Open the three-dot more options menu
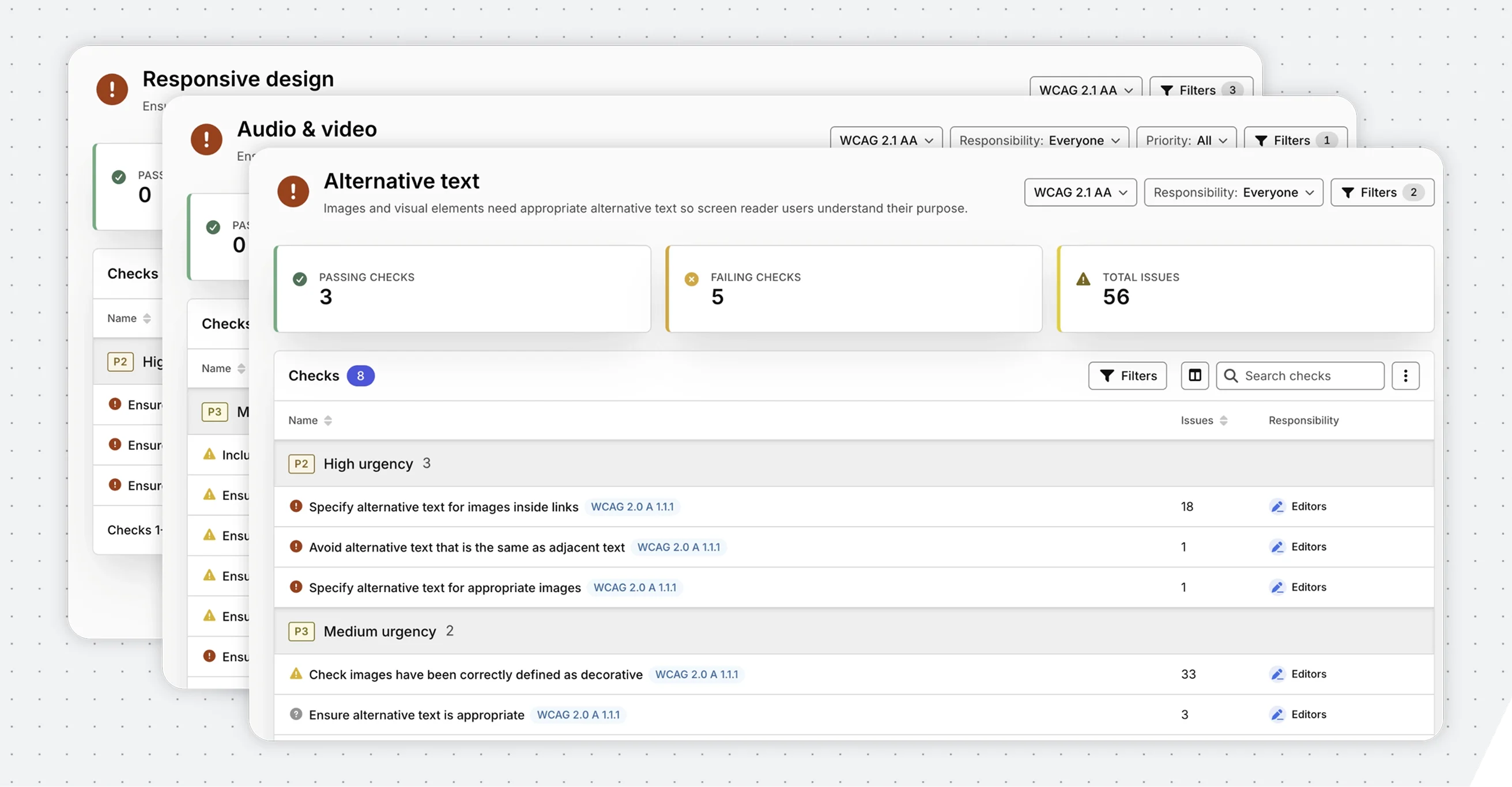 coord(1405,375)
